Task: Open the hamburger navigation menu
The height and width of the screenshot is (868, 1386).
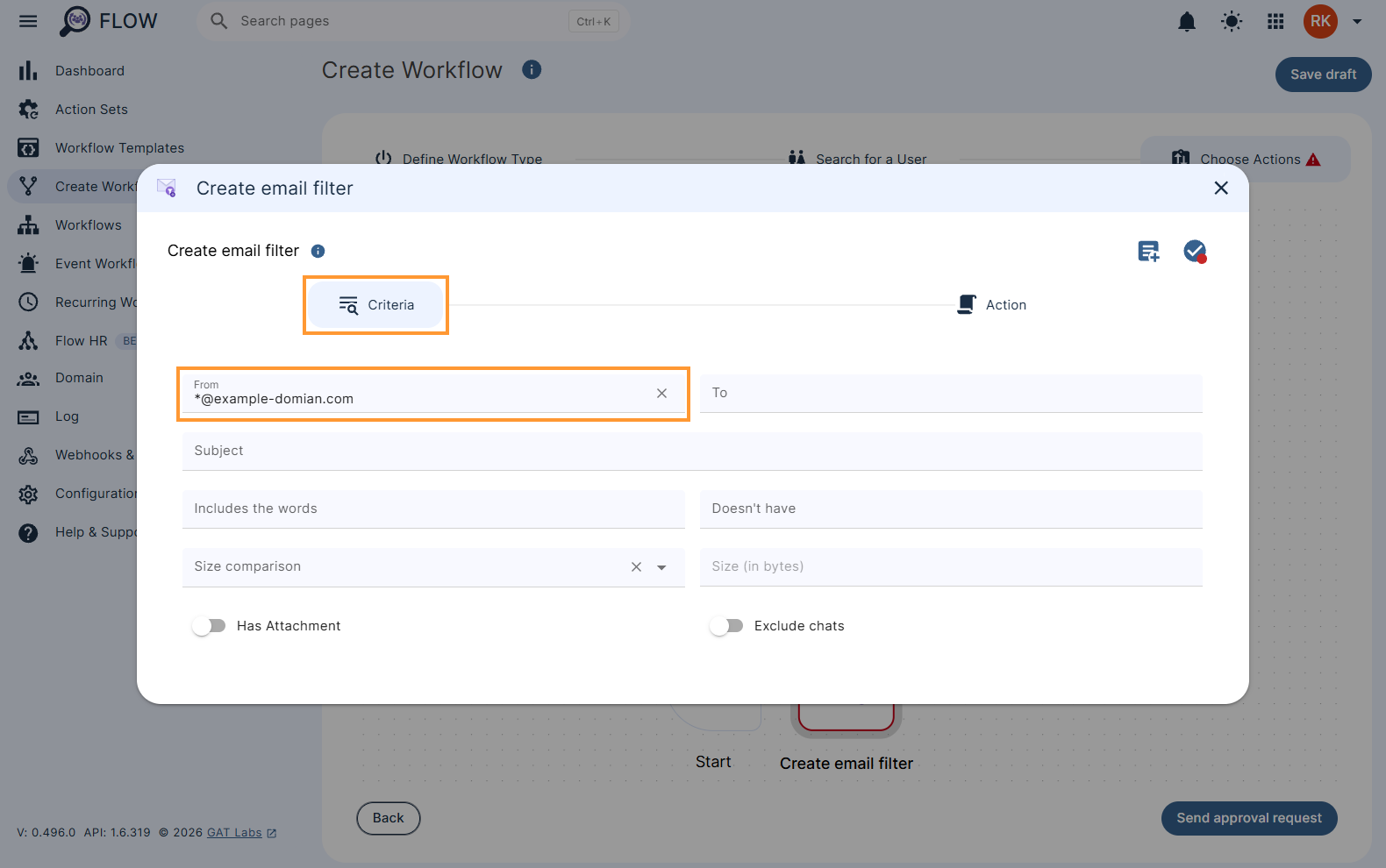Action: pyautogui.click(x=28, y=21)
